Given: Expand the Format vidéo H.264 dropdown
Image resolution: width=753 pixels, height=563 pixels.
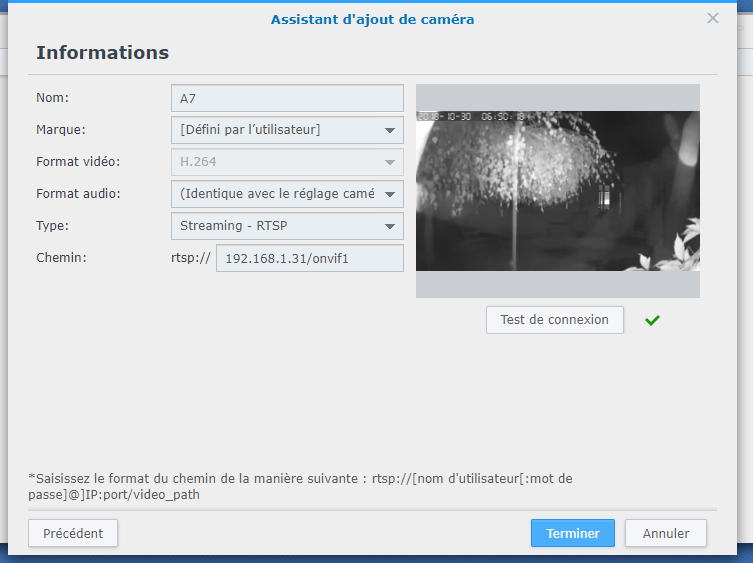Looking at the screenshot, I should [x=389, y=162].
